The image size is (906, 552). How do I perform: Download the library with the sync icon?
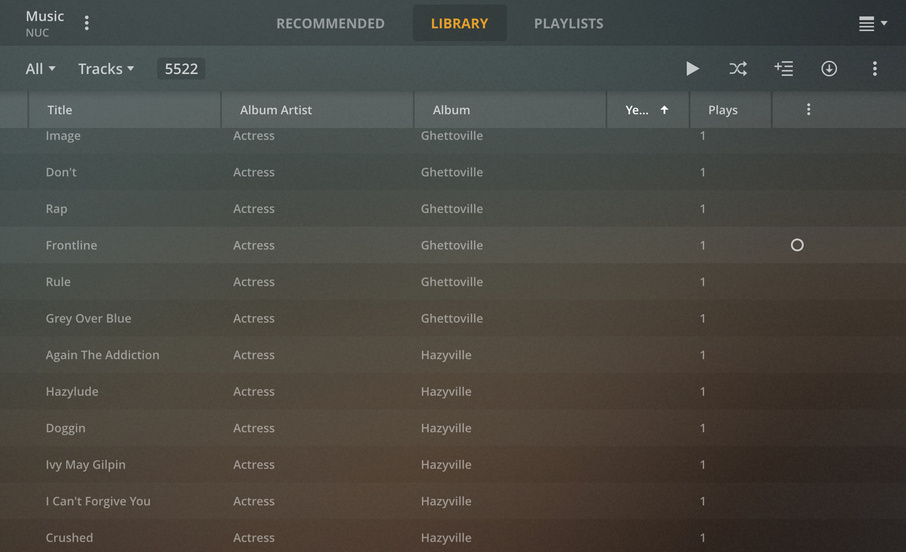pos(829,69)
